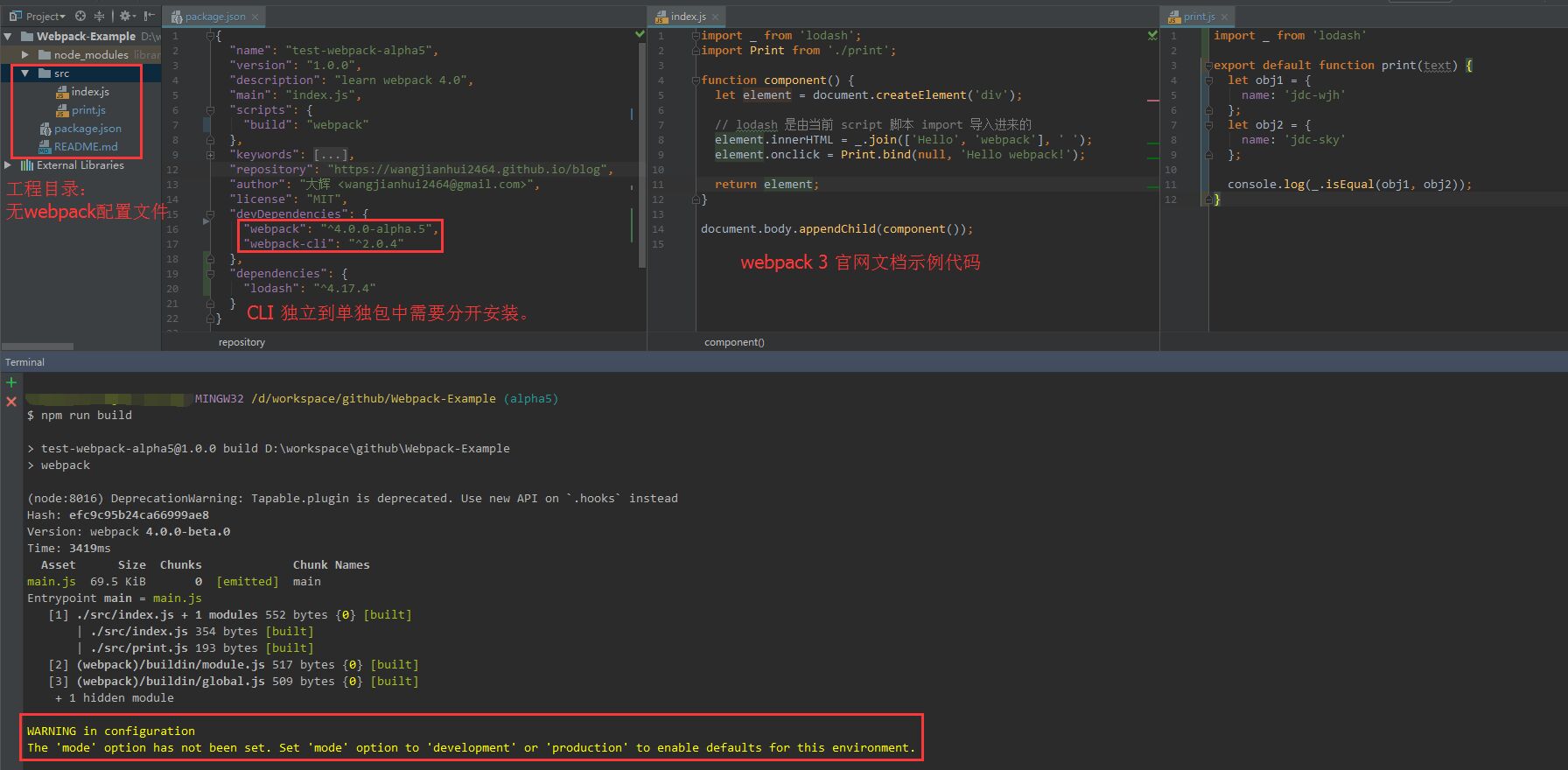The image size is (1568, 770).
Task: Add a new terminal session with plus
Action: click(11, 382)
